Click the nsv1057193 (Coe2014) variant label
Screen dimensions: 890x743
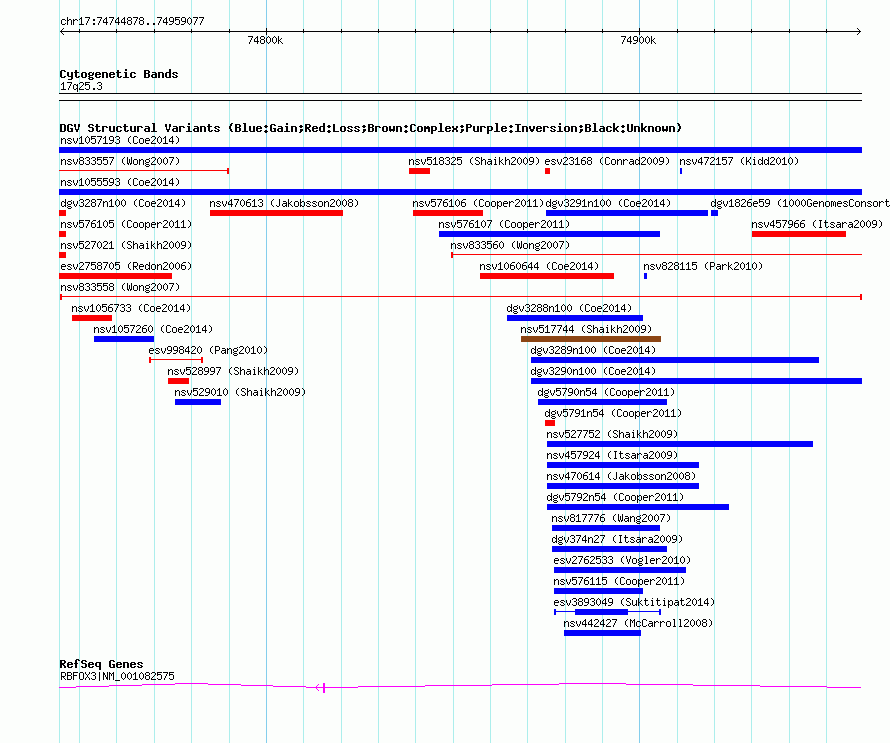120,140
